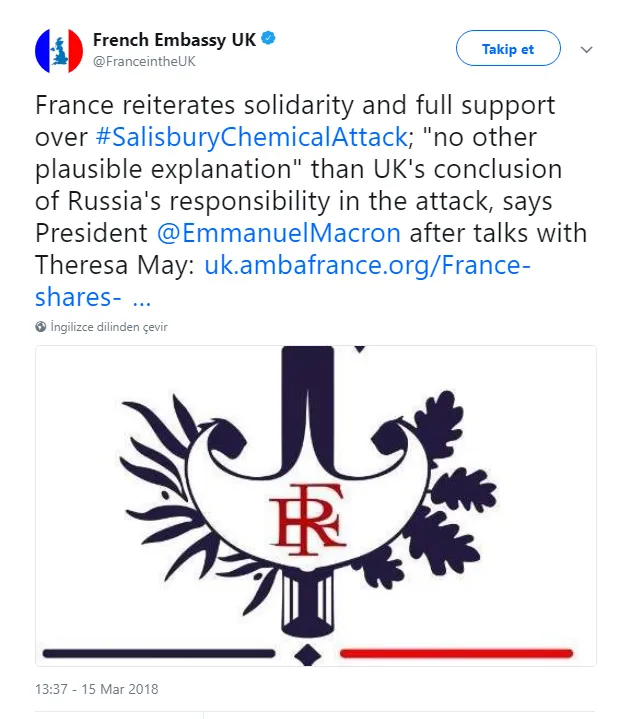Click the dark blue line at image bottom
The width and height of the screenshot is (625, 719).
(x=160, y=653)
